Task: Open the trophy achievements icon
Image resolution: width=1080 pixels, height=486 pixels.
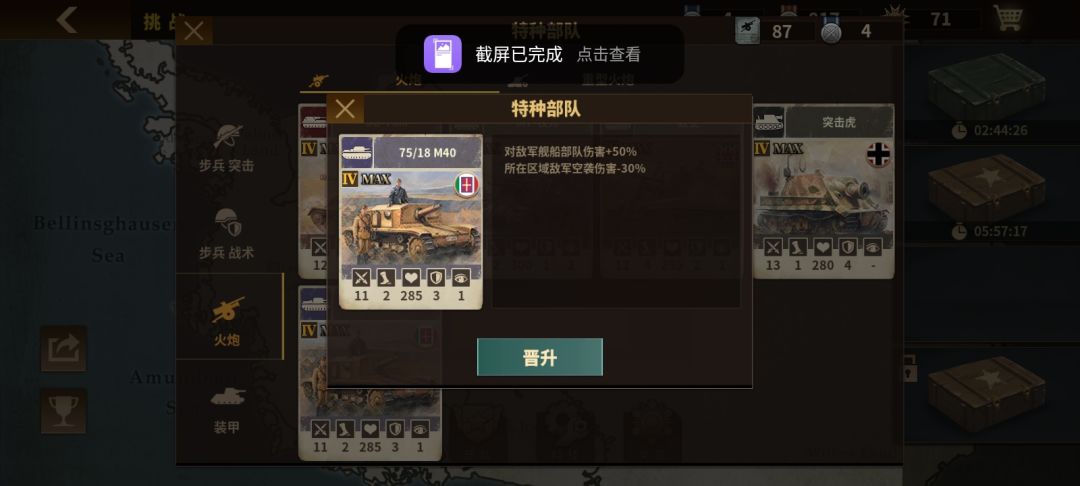Action: click(63, 411)
